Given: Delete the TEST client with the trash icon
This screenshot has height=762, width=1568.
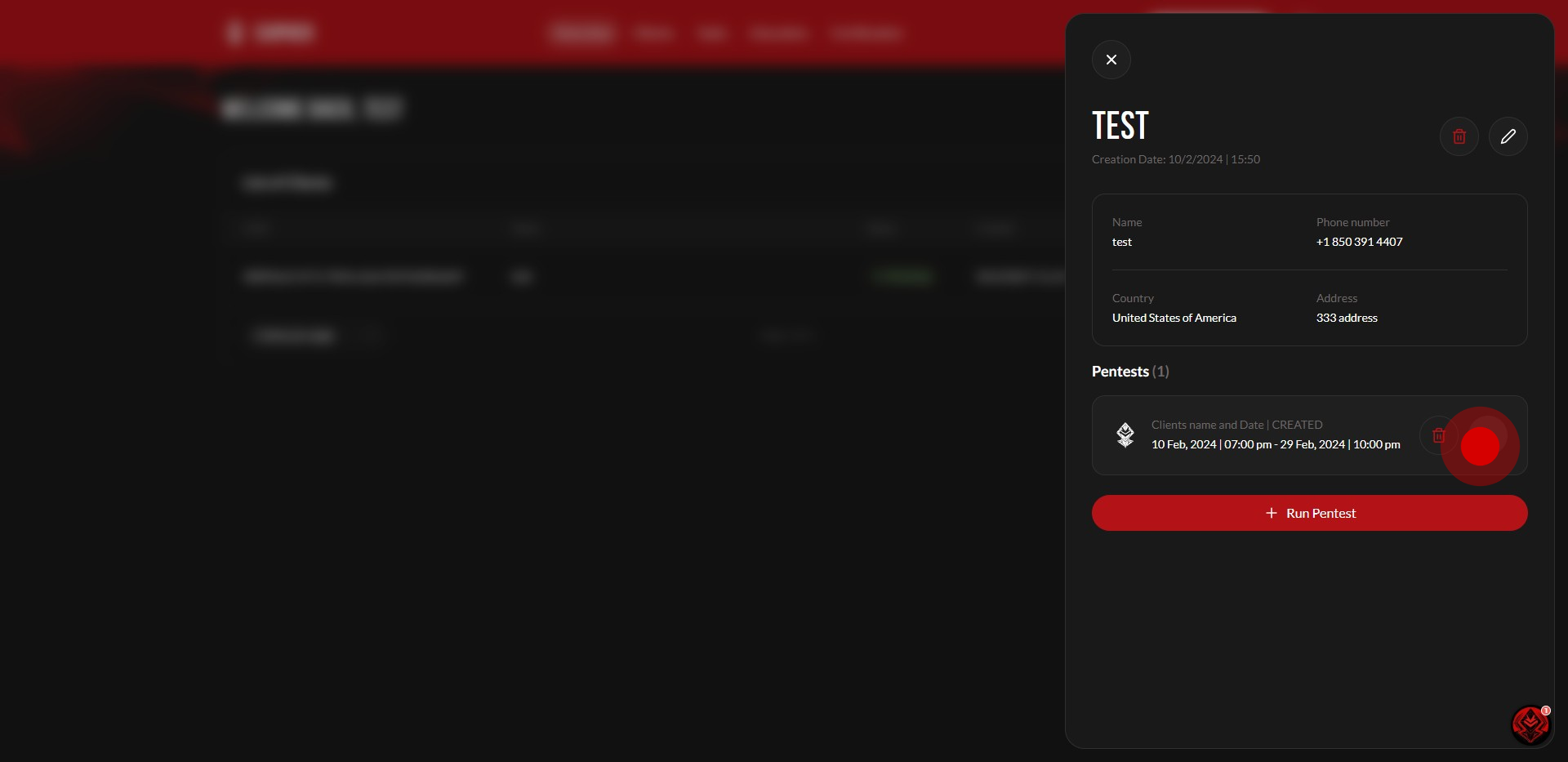Looking at the screenshot, I should pyautogui.click(x=1459, y=136).
